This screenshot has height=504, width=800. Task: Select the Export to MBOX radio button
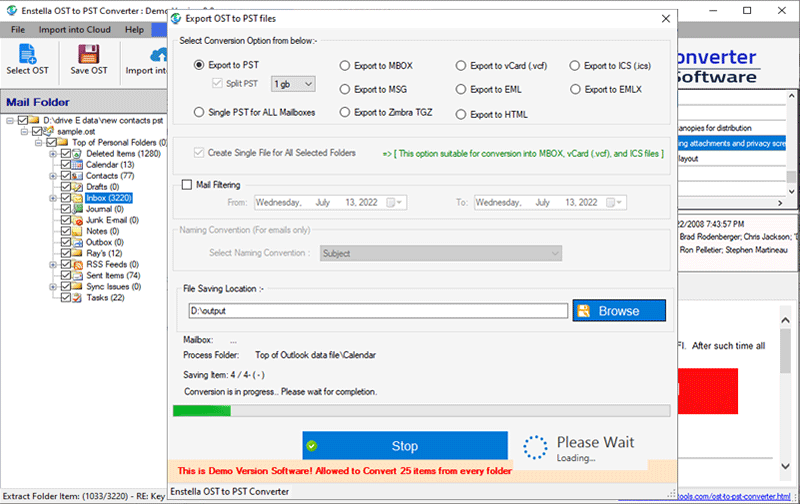tap(346, 66)
